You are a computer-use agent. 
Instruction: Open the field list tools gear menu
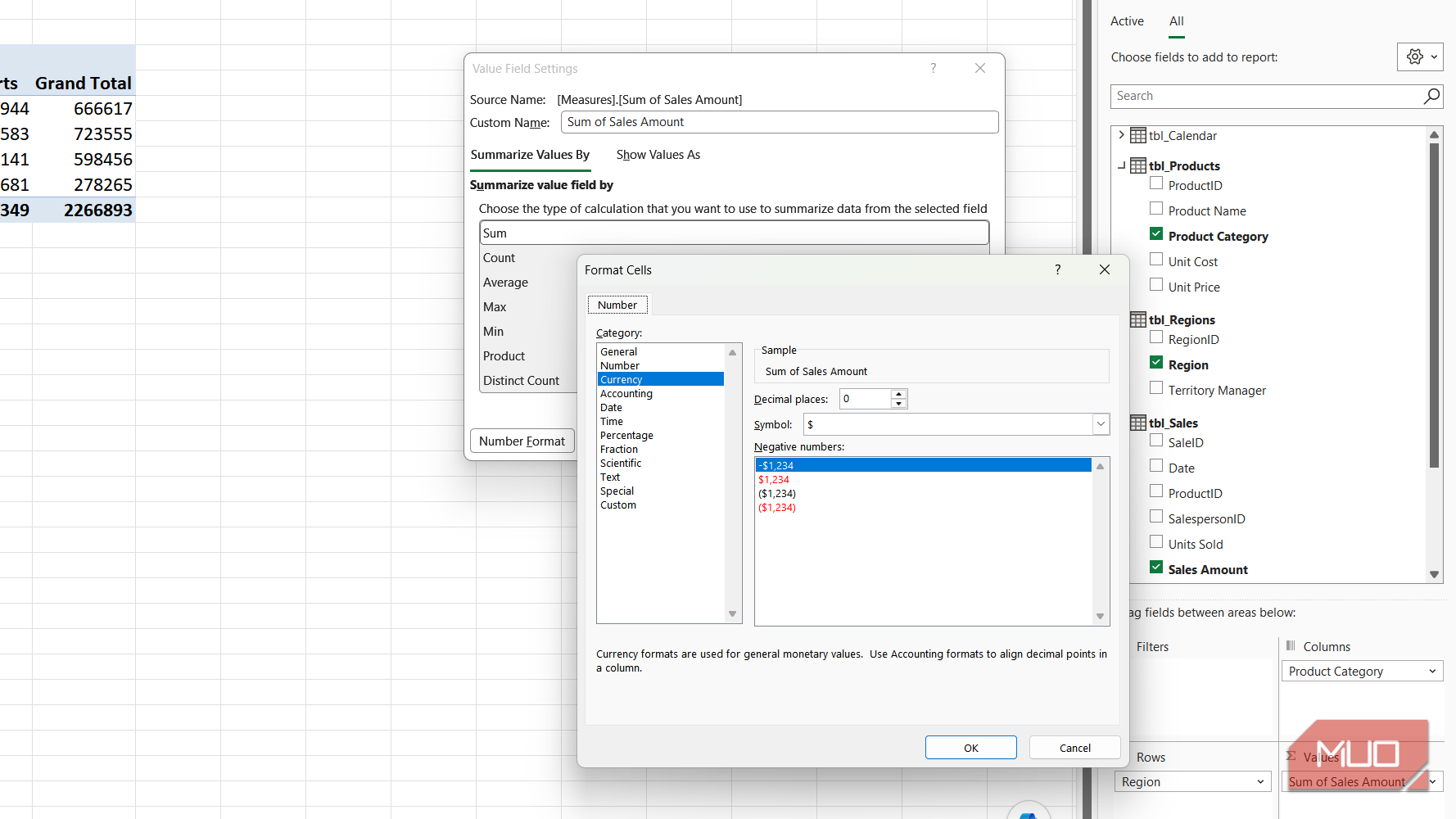click(1414, 57)
